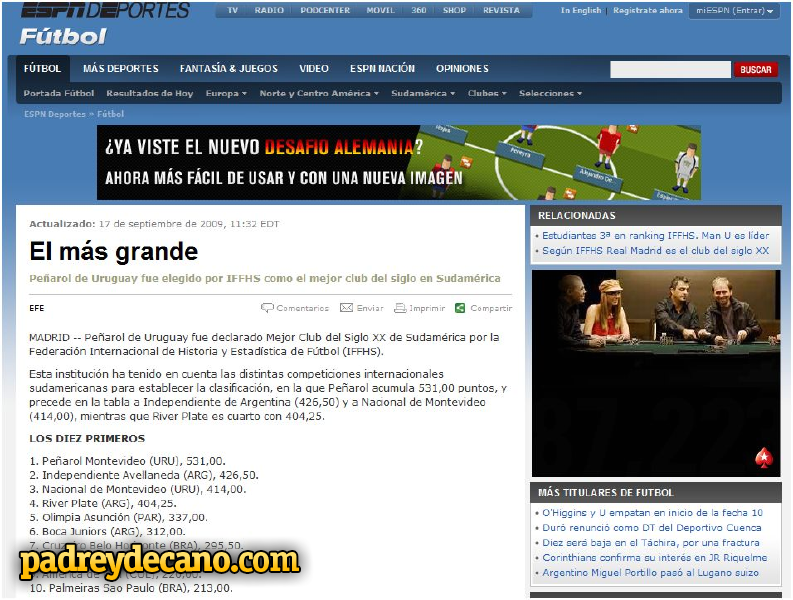Click the '10. Palmeiras Sao Paulo (BRA)' row

point(131,588)
